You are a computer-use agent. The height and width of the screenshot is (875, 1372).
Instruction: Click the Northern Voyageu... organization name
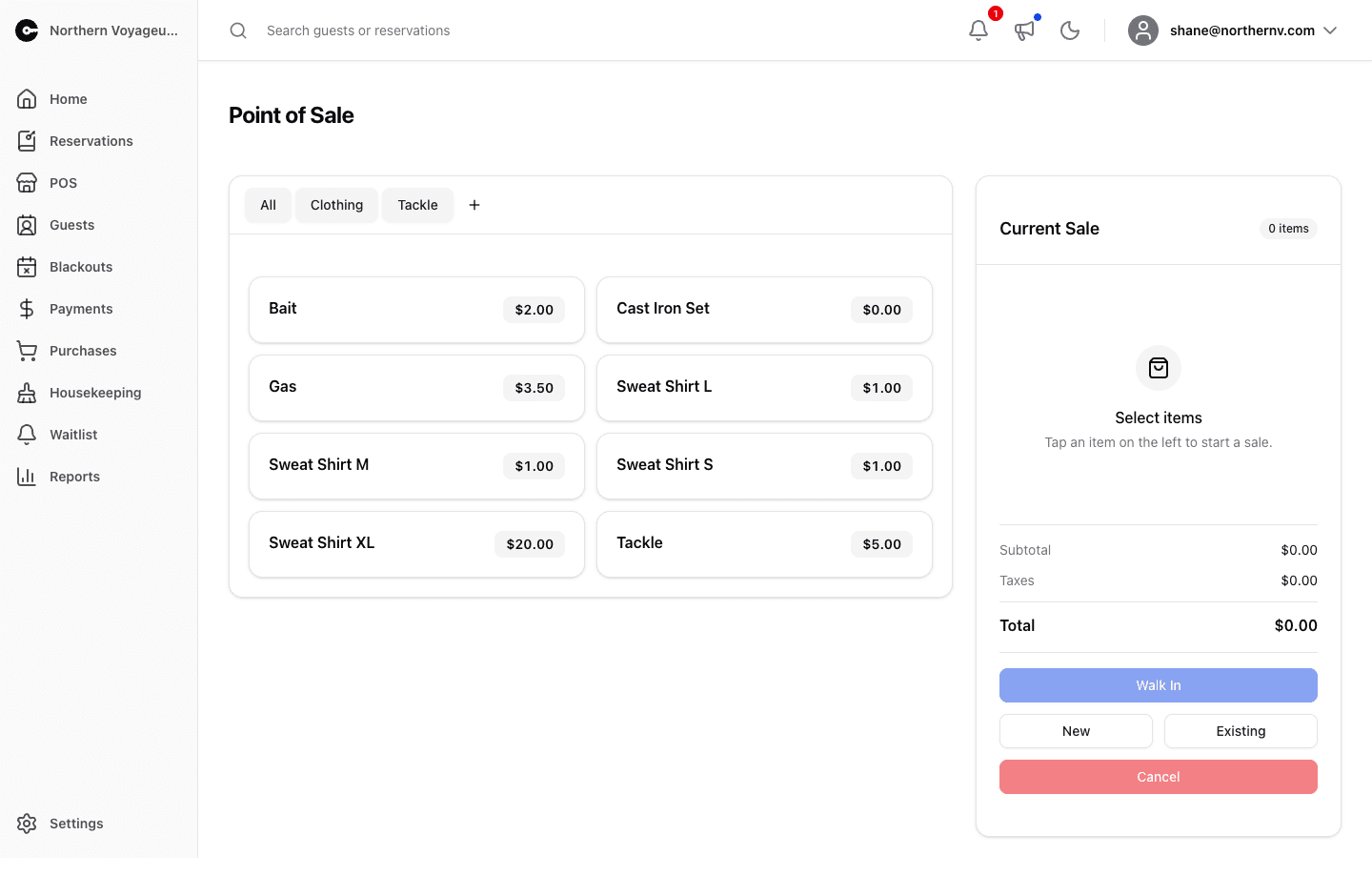click(113, 31)
